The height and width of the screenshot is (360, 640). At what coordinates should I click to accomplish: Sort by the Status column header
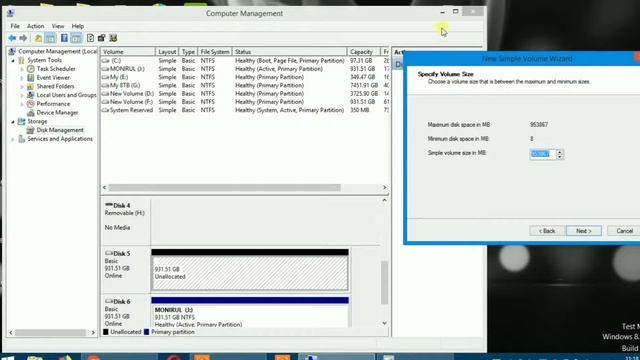pyautogui.click(x=289, y=52)
